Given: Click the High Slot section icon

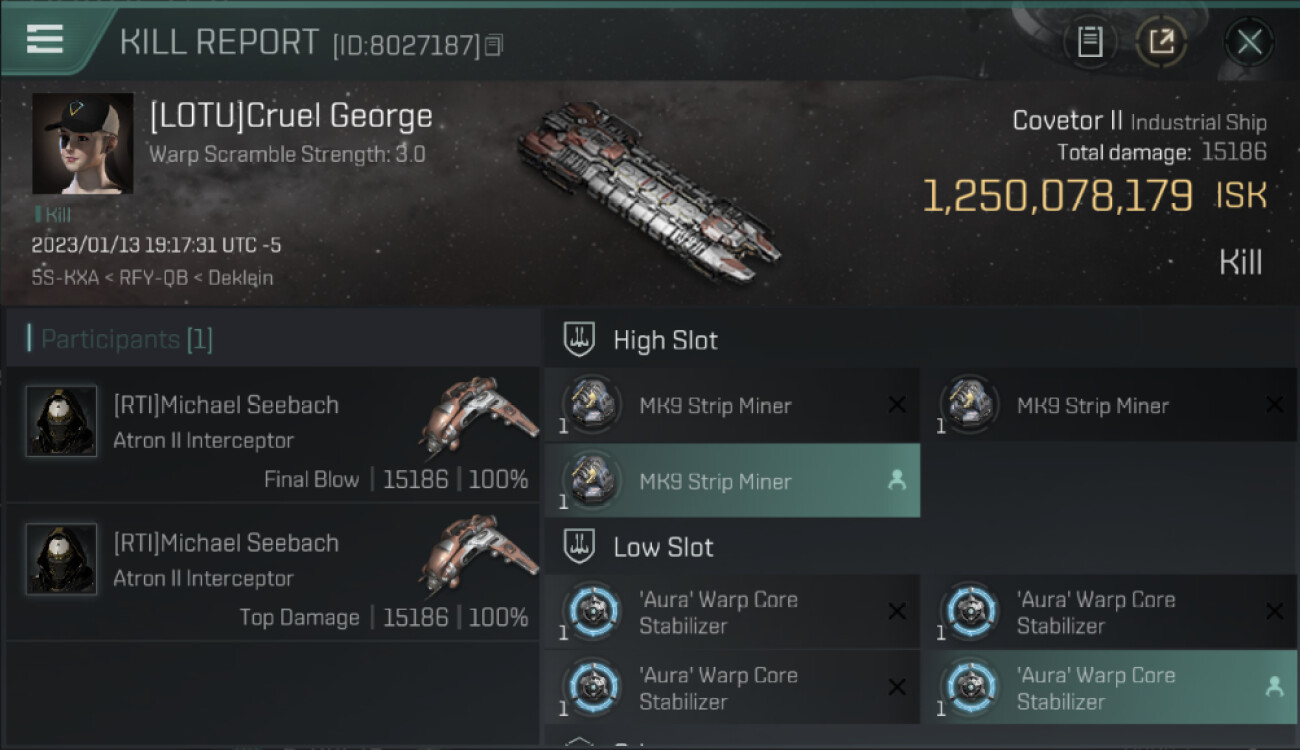Looking at the screenshot, I should [x=580, y=340].
